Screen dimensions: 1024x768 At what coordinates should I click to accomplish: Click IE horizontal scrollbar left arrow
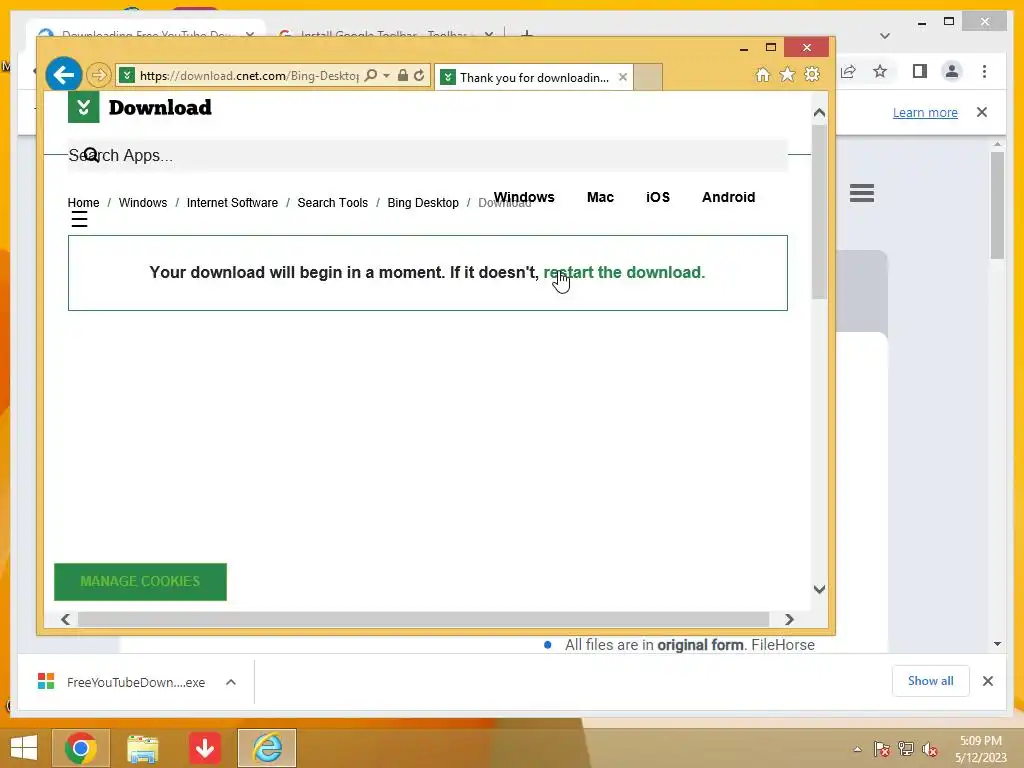pyautogui.click(x=65, y=619)
